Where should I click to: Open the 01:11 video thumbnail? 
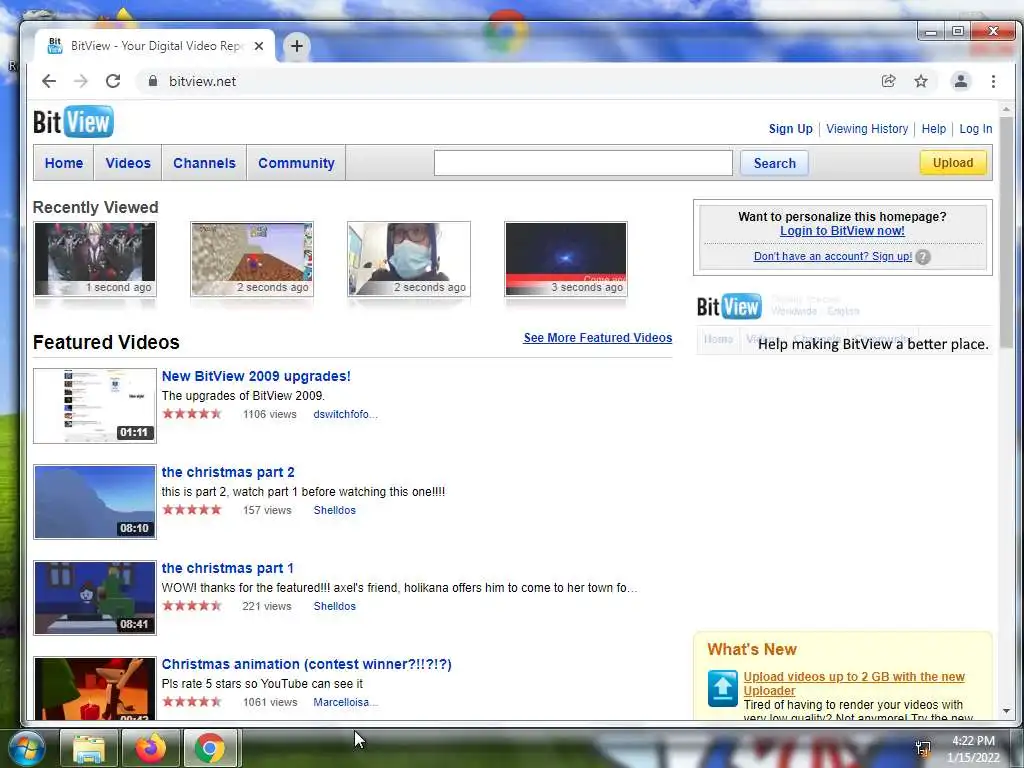pos(95,406)
